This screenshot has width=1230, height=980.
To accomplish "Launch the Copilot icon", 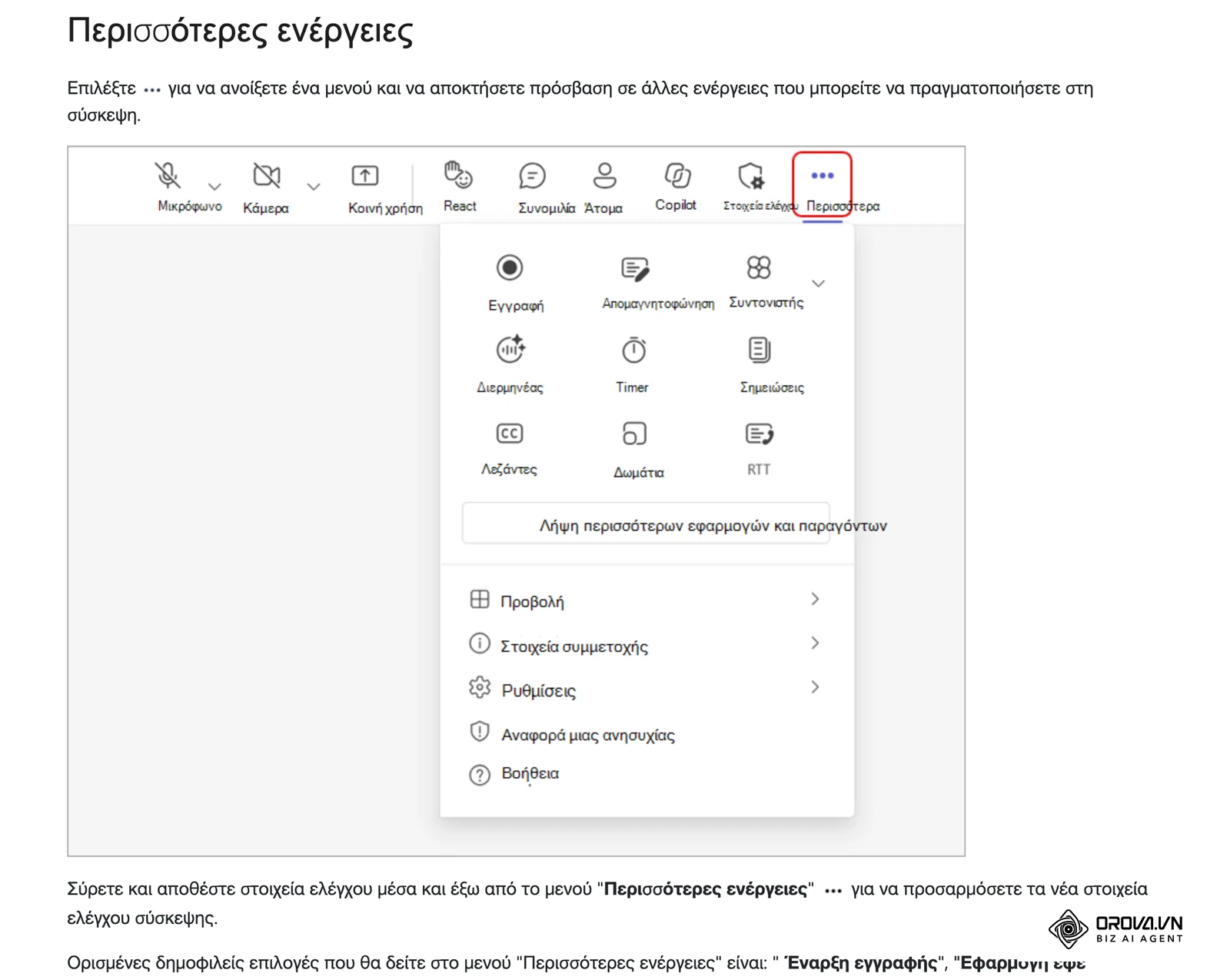I will click(x=677, y=175).
